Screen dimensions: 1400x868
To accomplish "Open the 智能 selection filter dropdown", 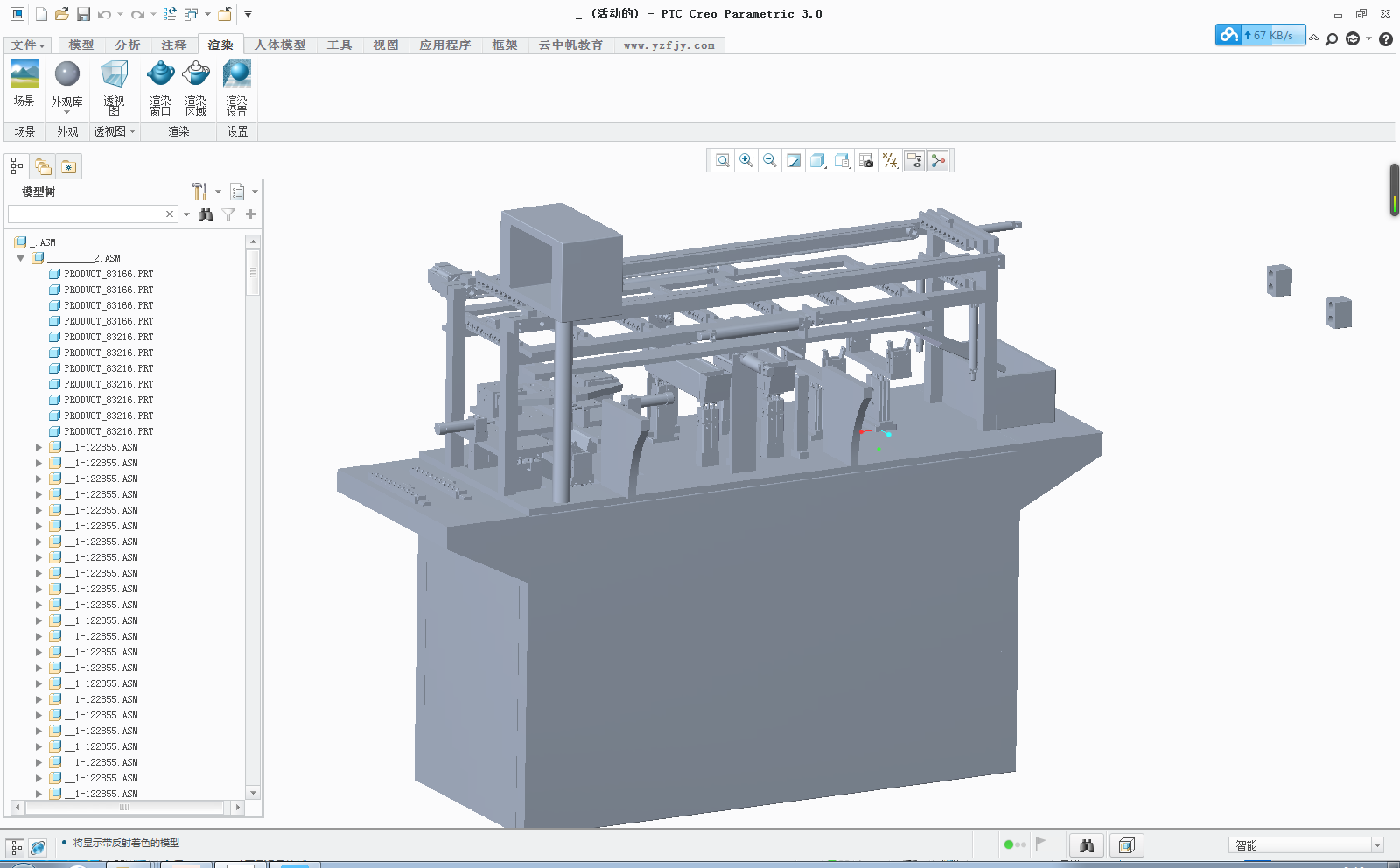I will pyautogui.click(x=1377, y=845).
